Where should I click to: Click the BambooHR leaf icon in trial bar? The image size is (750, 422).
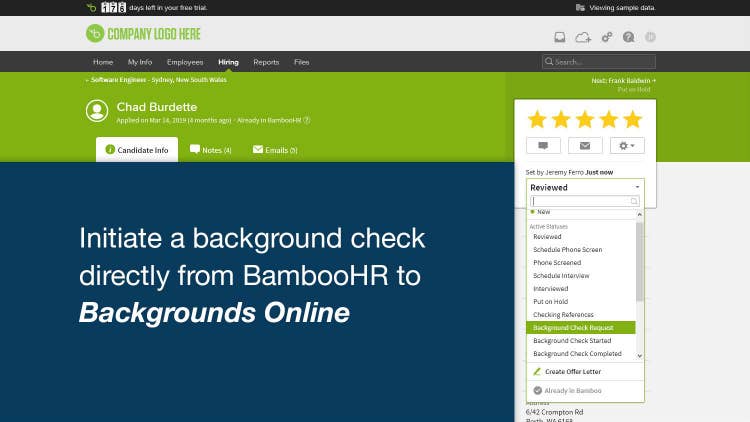click(91, 7)
